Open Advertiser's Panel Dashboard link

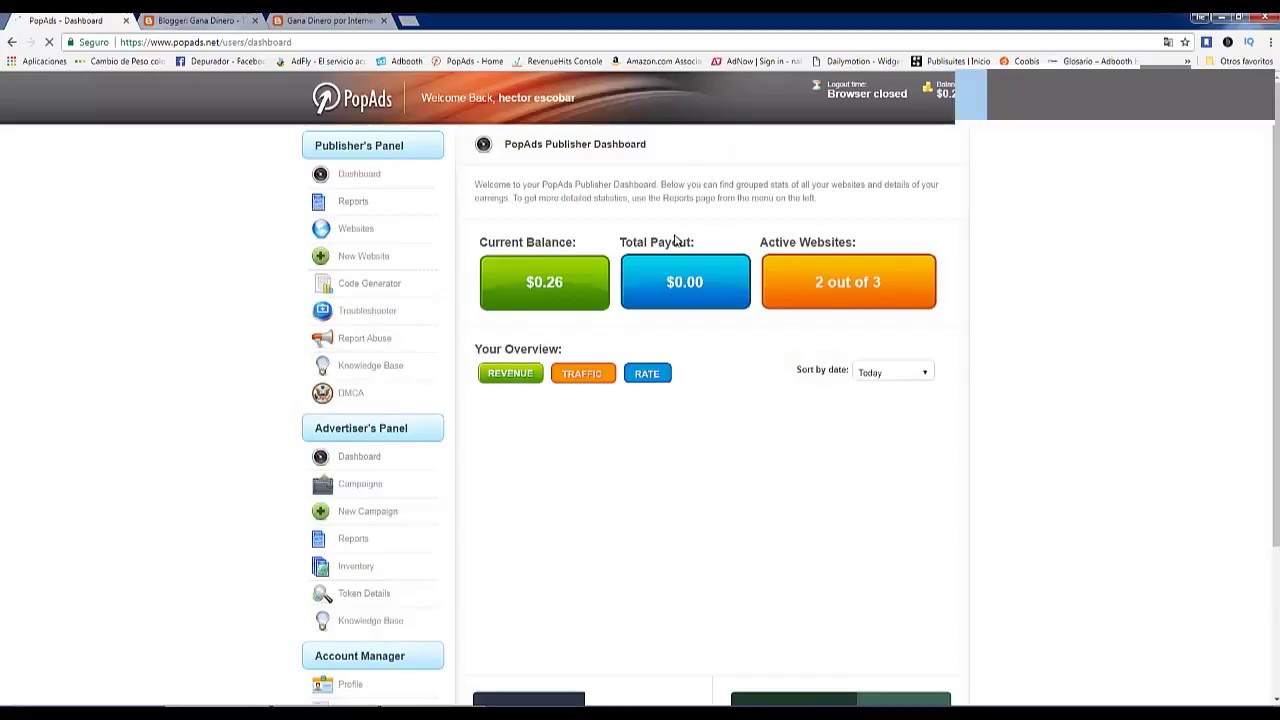tap(359, 457)
